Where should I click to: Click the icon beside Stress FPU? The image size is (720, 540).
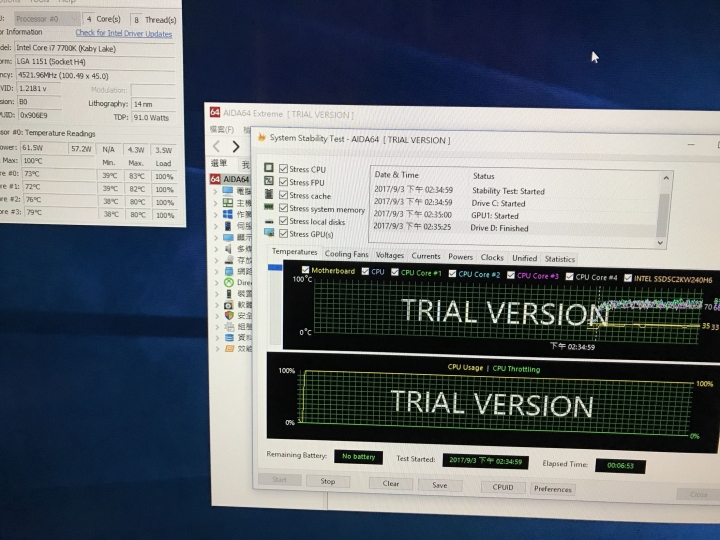pyautogui.click(x=269, y=181)
